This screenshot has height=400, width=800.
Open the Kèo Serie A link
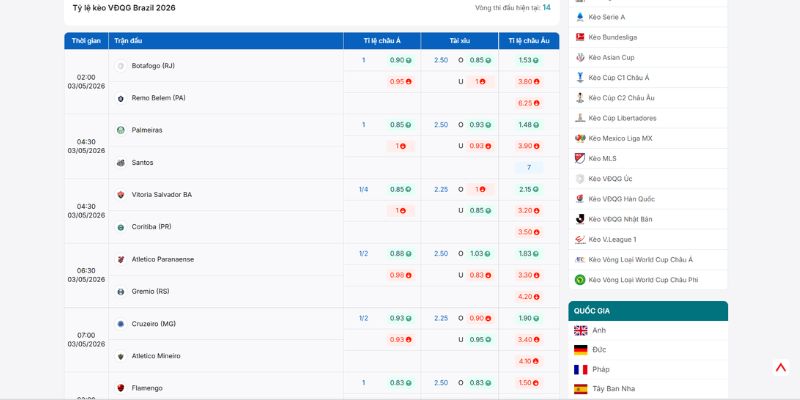point(607,17)
